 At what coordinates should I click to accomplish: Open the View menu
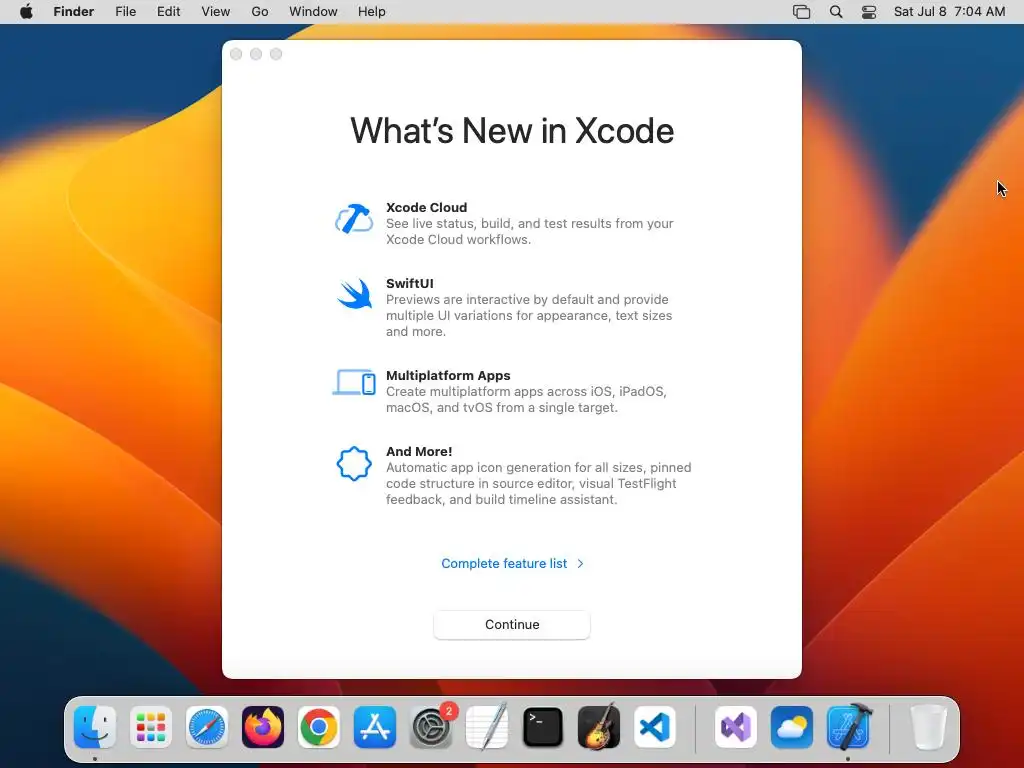pos(216,12)
